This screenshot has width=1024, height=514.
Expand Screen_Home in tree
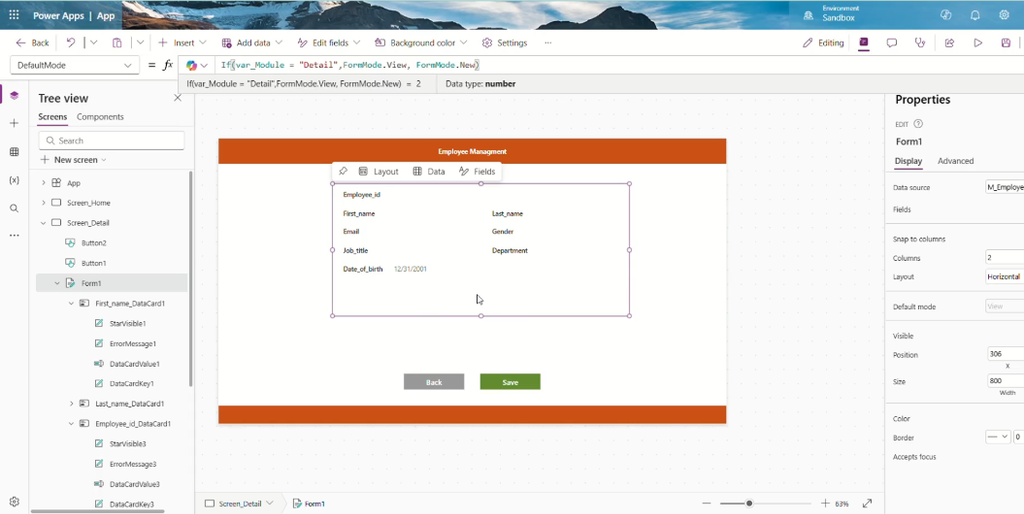tap(43, 202)
